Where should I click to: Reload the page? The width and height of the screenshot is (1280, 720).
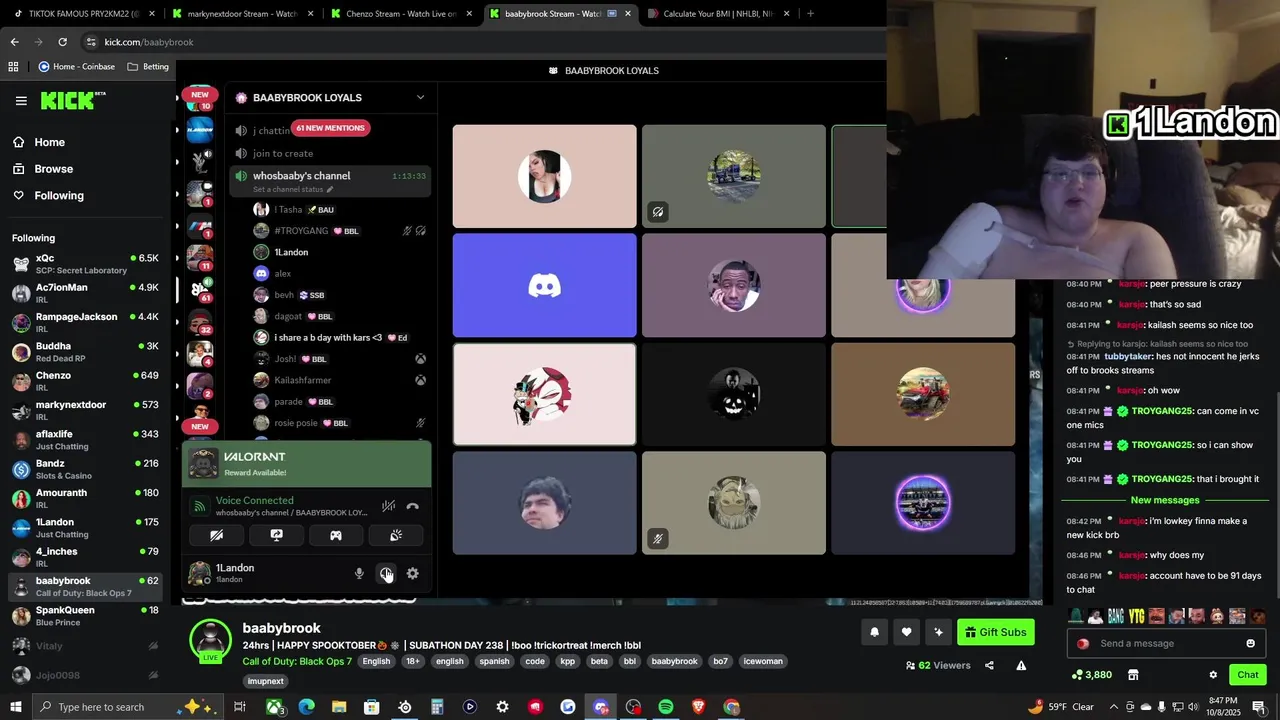[62, 42]
